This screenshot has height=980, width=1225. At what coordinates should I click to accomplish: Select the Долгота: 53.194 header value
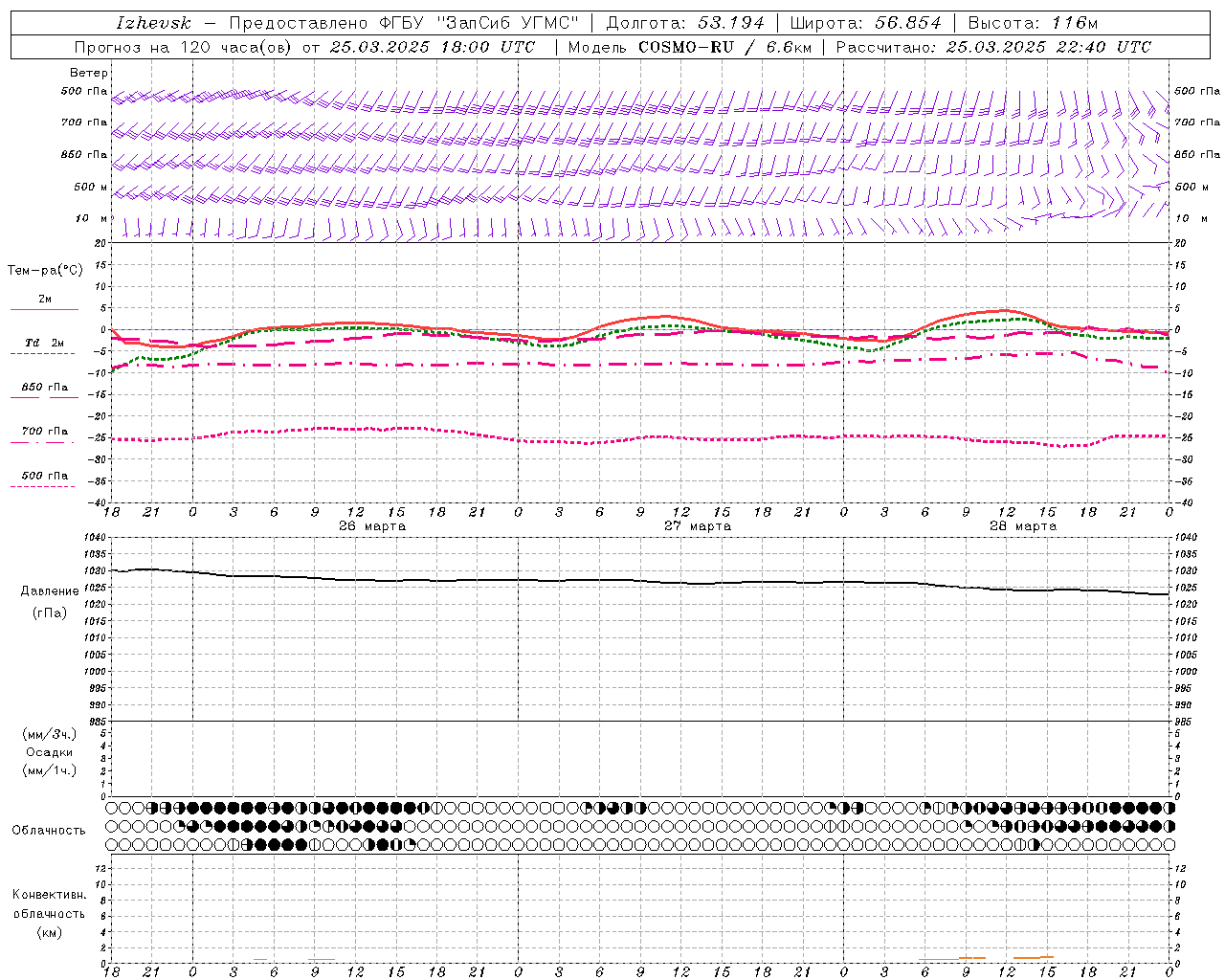[x=684, y=23]
